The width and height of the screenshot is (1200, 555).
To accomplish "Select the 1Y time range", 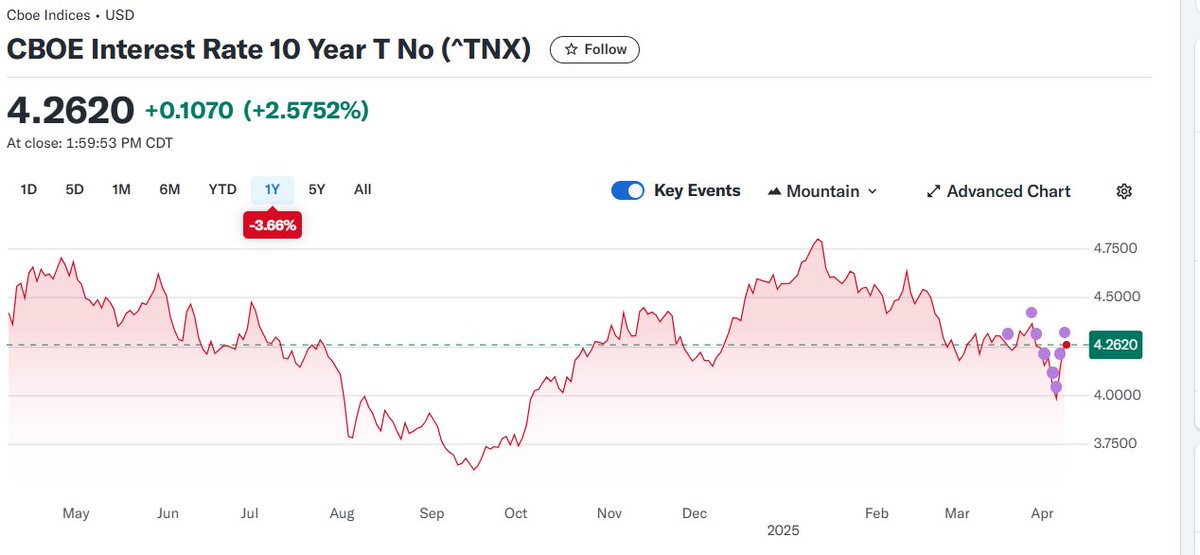I will (x=272, y=189).
